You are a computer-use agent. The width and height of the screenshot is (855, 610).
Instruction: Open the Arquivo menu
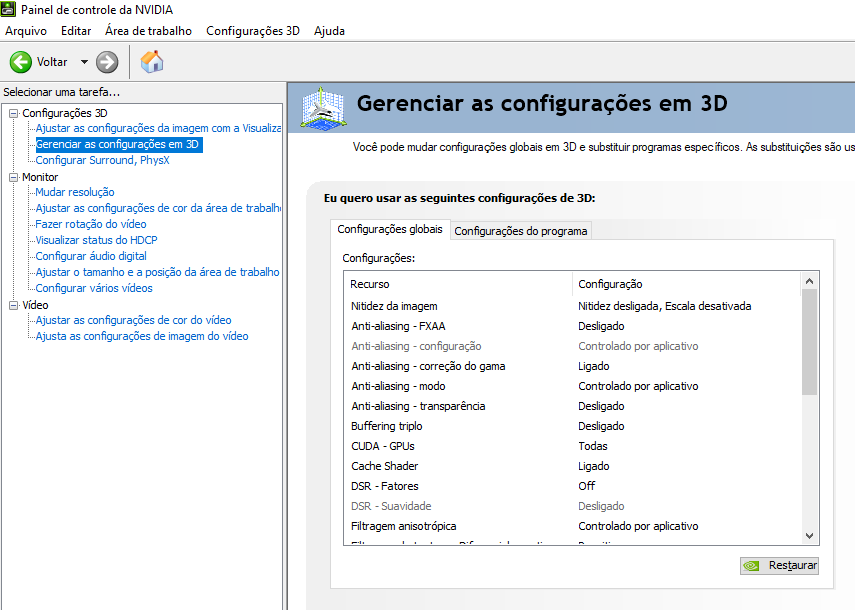pos(26,31)
